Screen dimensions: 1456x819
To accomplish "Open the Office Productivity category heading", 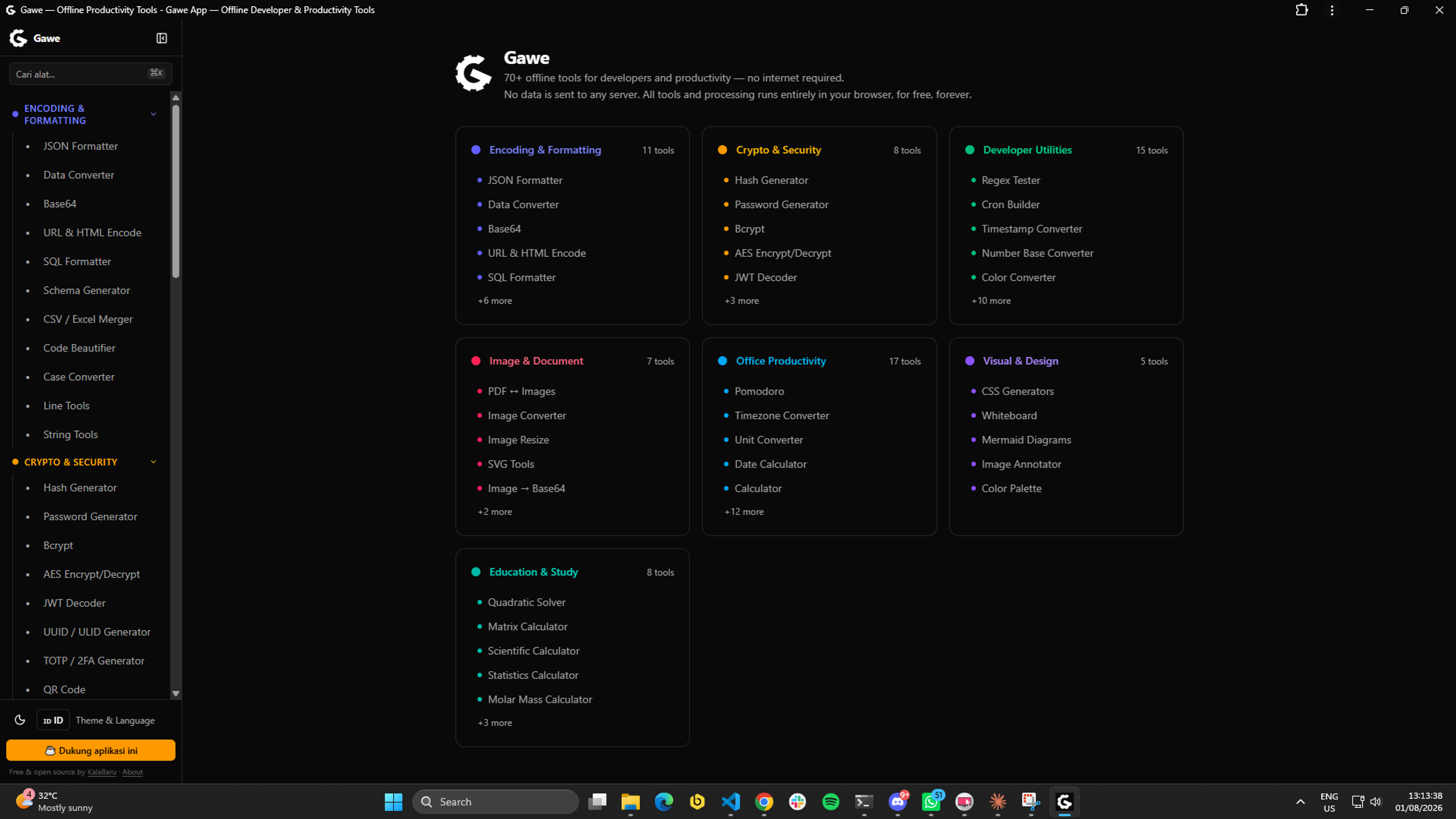I will click(781, 361).
